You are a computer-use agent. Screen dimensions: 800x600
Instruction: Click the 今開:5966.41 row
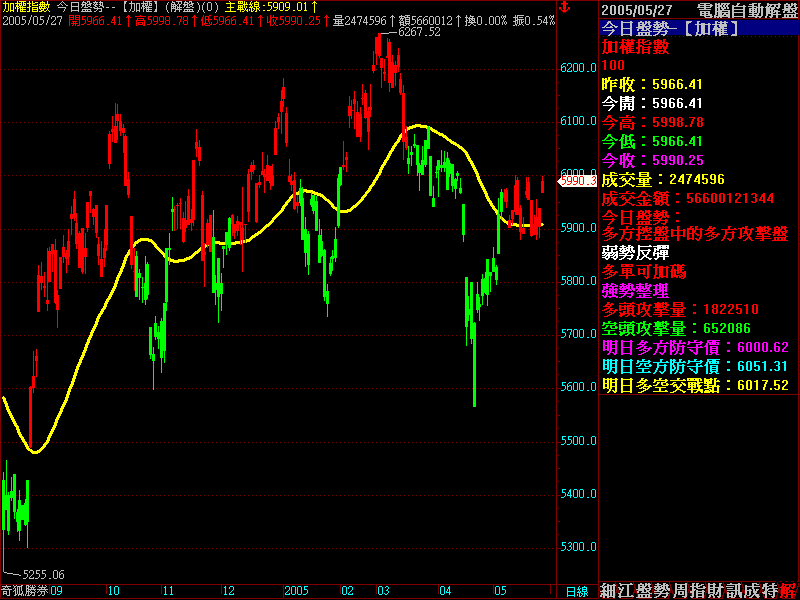click(652, 104)
